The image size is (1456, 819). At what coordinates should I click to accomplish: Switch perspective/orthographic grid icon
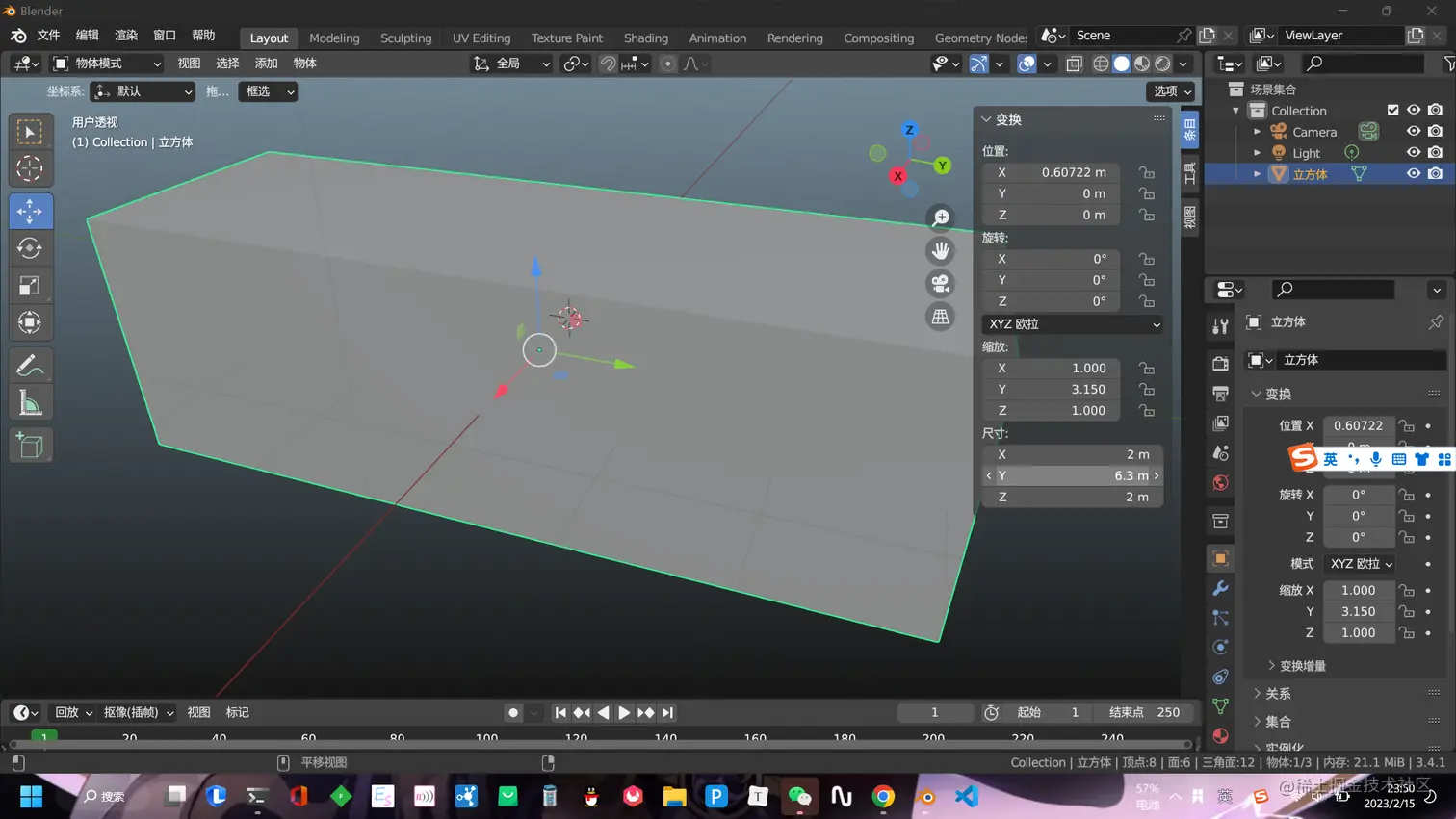point(941,317)
